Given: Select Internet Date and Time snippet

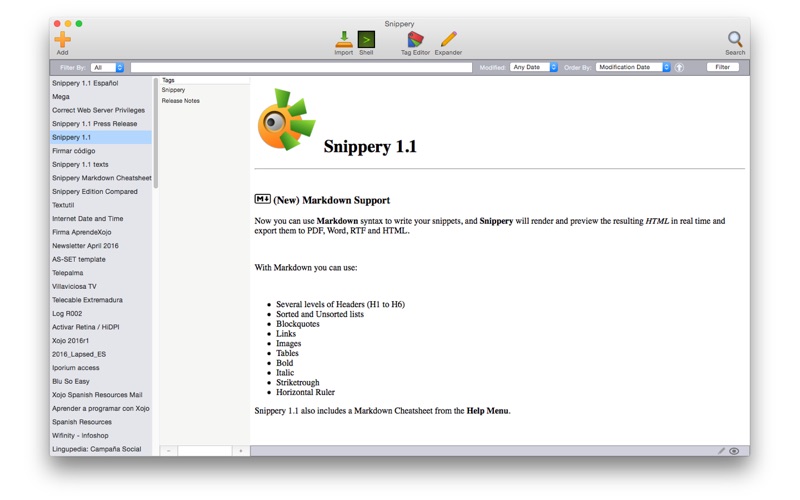Looking at the screenshot, I should pyautogui.click(x=101, y=219).
